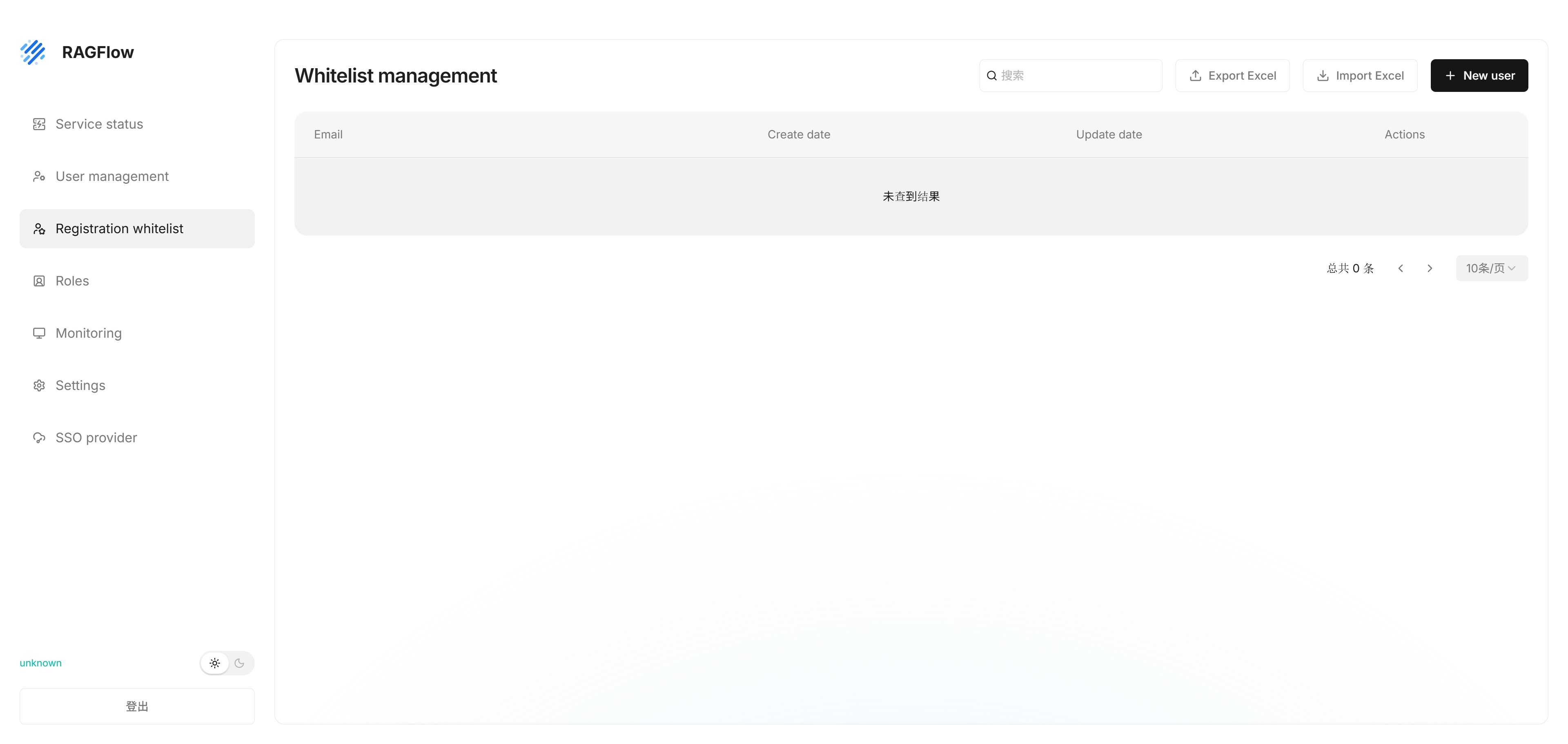Screen dimensions: 1568x744
Task: Click the plus icon on New user
Action: click(1450, 76)
